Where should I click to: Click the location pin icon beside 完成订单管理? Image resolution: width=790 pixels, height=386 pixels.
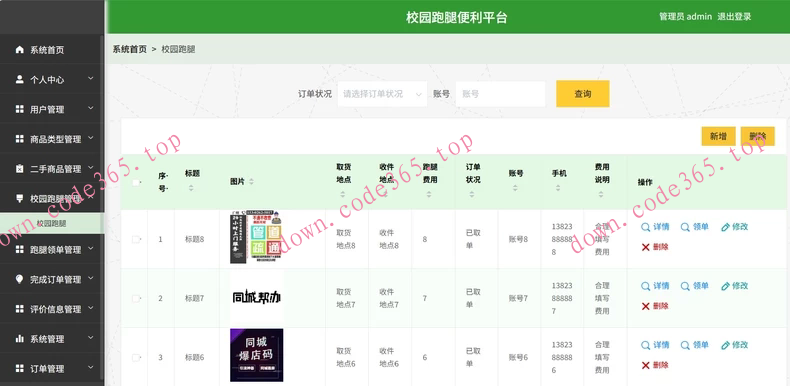point(20,279)
